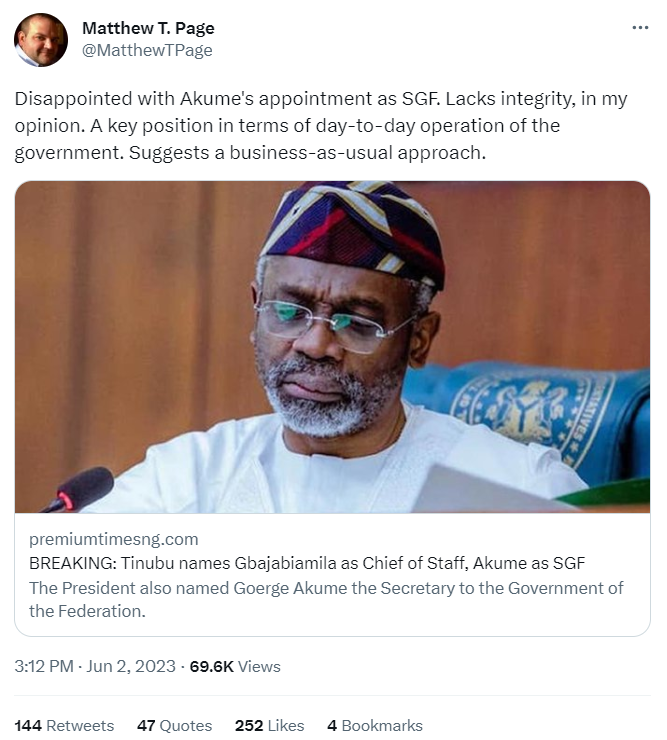This screenshot has width=667, height=740.
Task: View the 69.6K Views analytics
Action: (x=236, y=666)
